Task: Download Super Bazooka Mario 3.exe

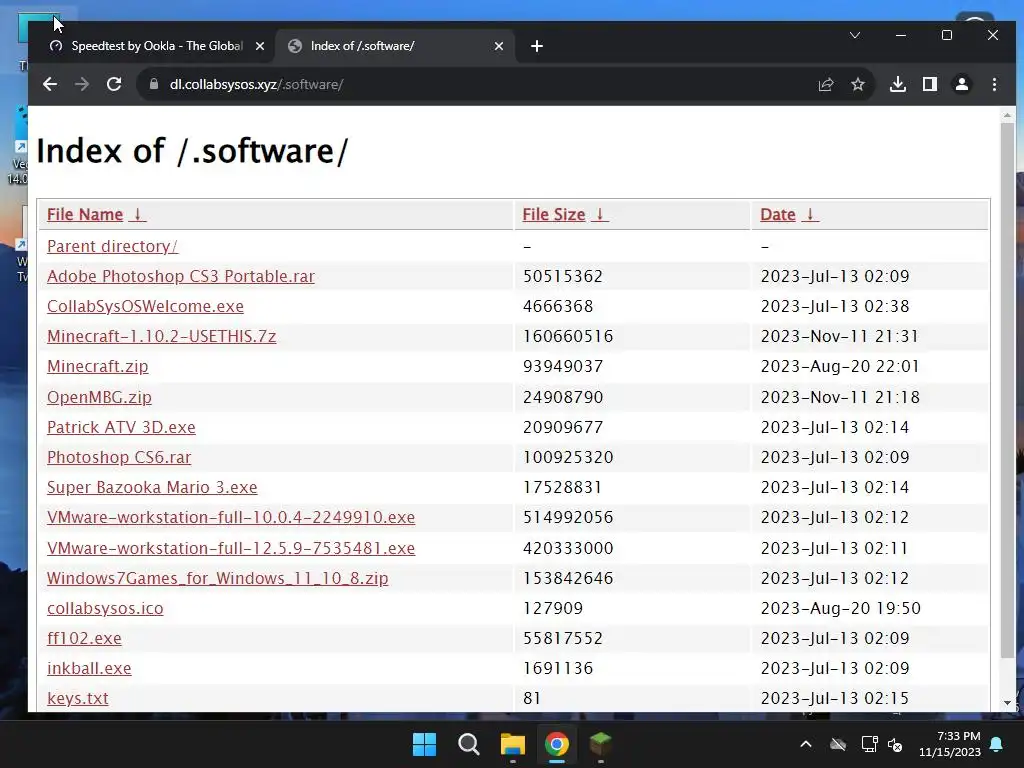Action: [152, 487]
